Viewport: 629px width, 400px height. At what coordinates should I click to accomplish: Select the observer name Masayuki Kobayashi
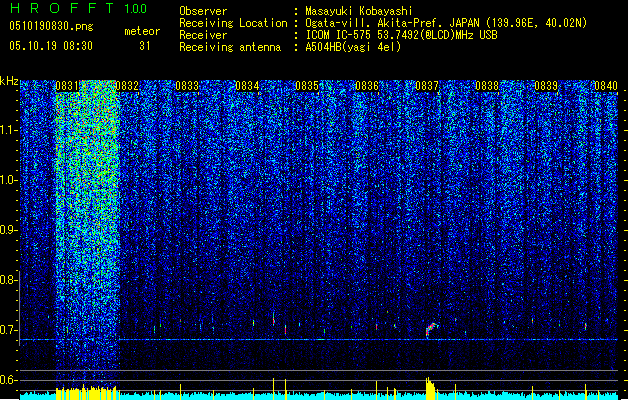[x=359, y=11]
